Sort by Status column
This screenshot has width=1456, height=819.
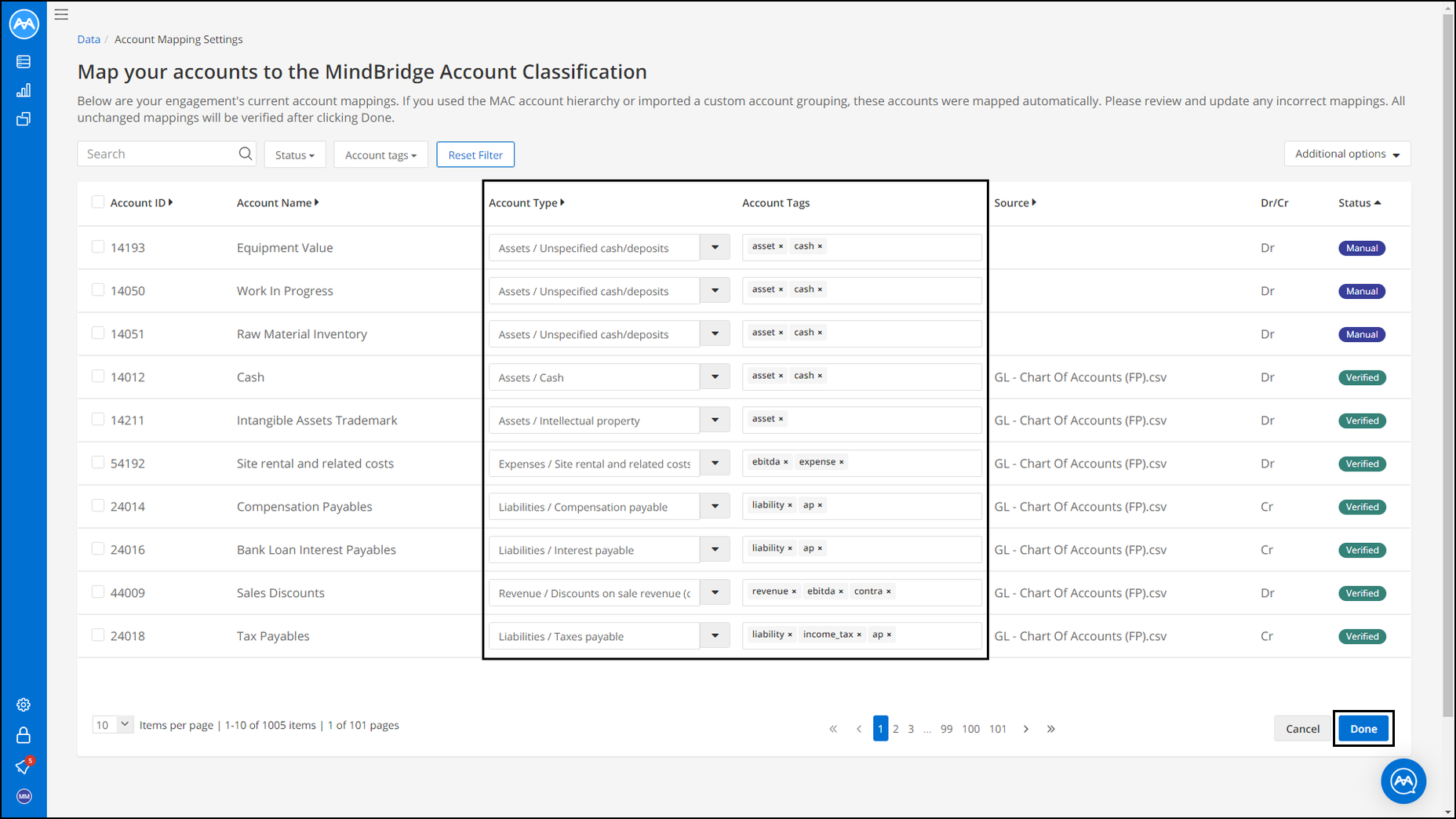pyautogui.click(x=1360, y=202)
